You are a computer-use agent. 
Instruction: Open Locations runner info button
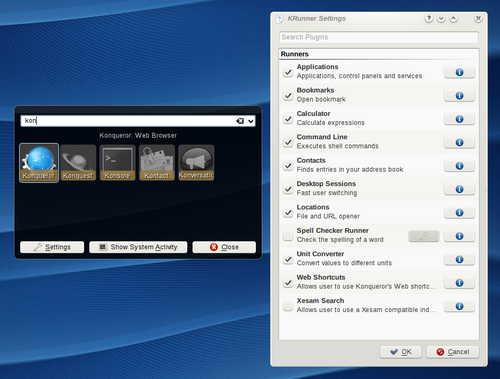tap(459, 213)
